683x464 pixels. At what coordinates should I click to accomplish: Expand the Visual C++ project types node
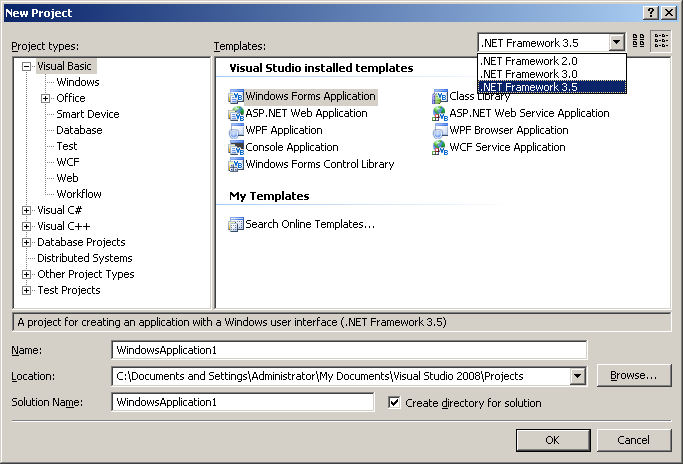27,227
